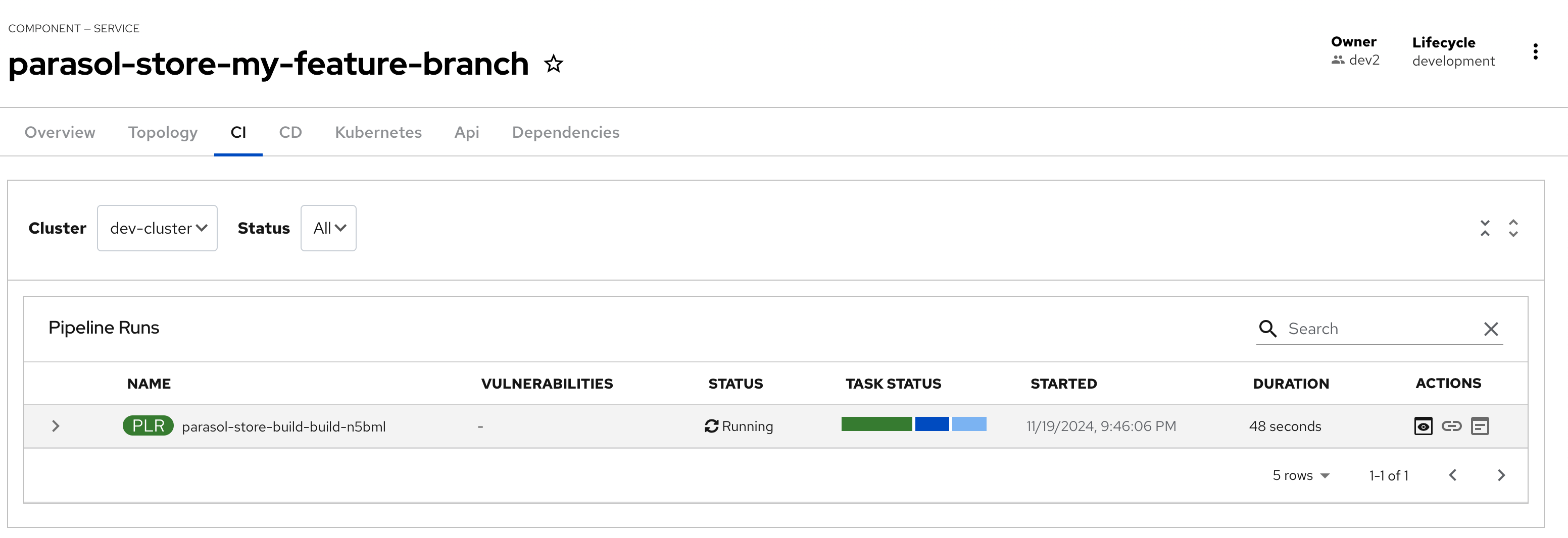
Task: Sort by the NAME column header
Action: click(x=149, y=384)
